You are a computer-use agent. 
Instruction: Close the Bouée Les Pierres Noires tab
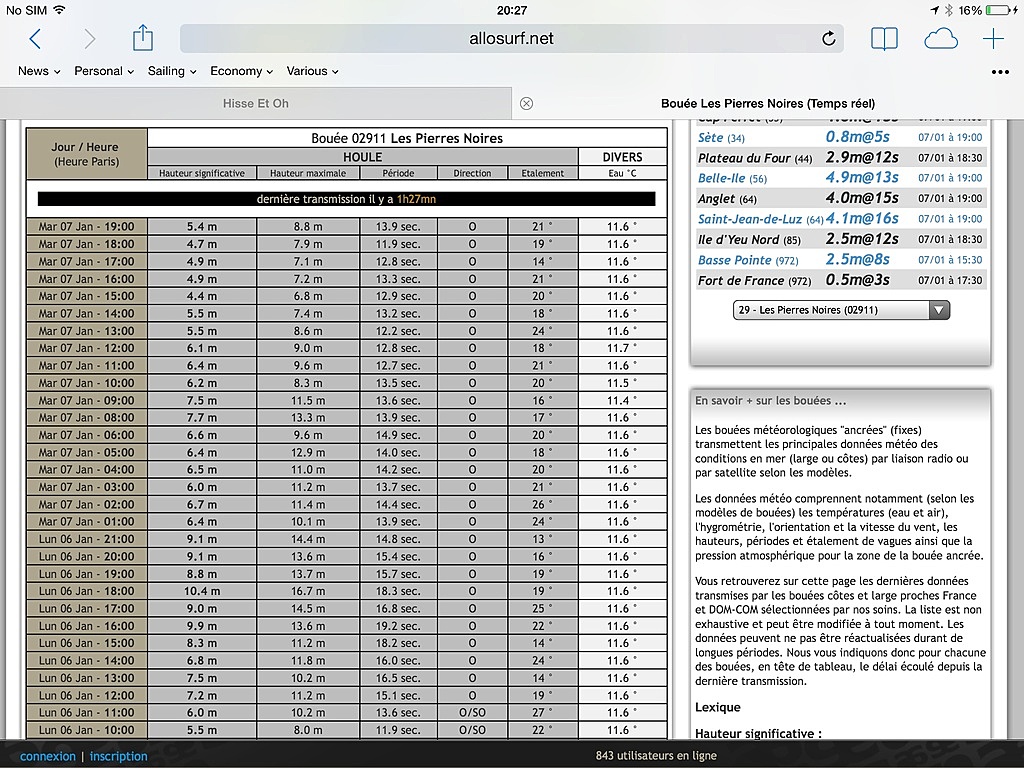click(526, 103)
